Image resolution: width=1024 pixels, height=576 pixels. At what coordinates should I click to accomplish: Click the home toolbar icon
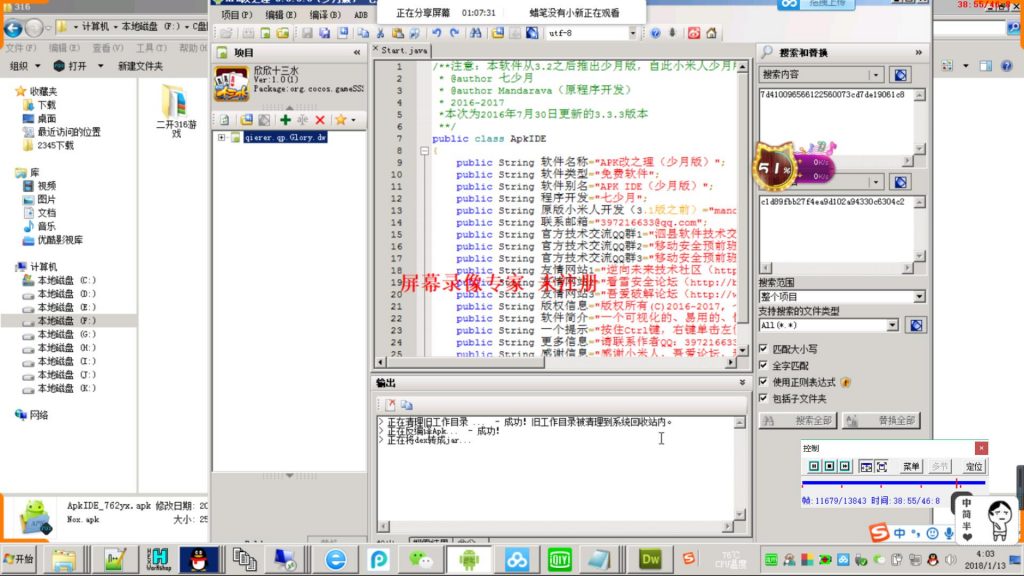tap(711, 33)
